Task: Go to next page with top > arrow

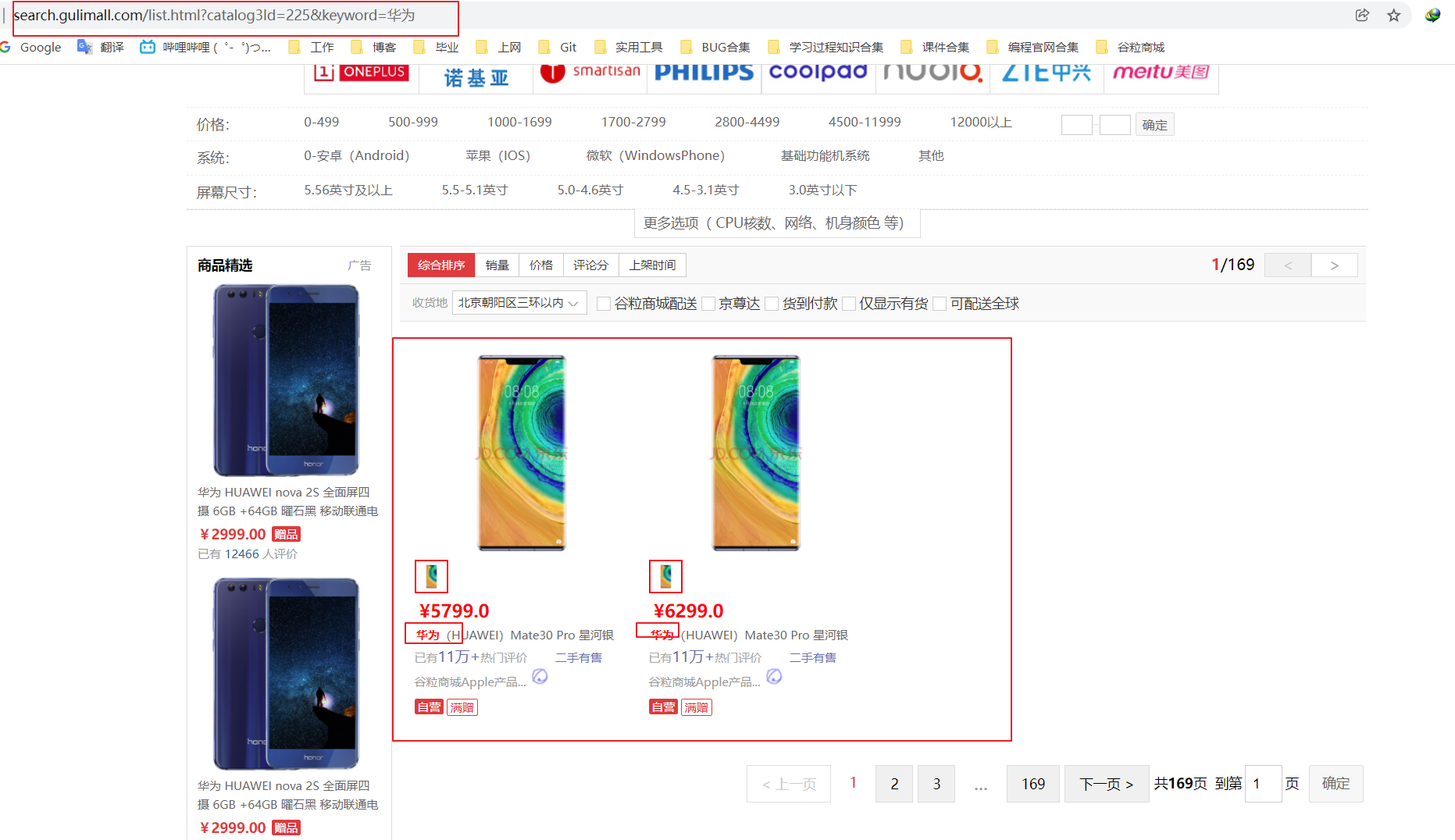Action: (1334, 265)
